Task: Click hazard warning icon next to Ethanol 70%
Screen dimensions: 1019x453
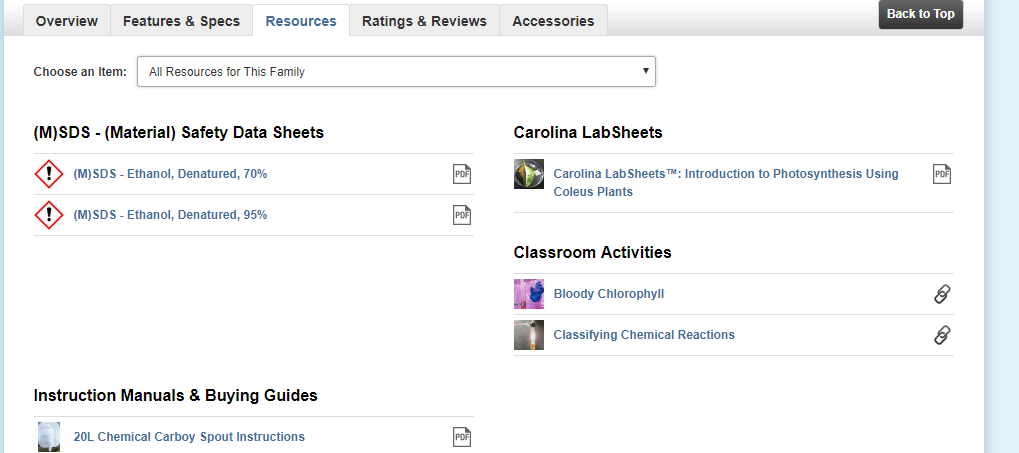Action: click(x=49, y=174)
